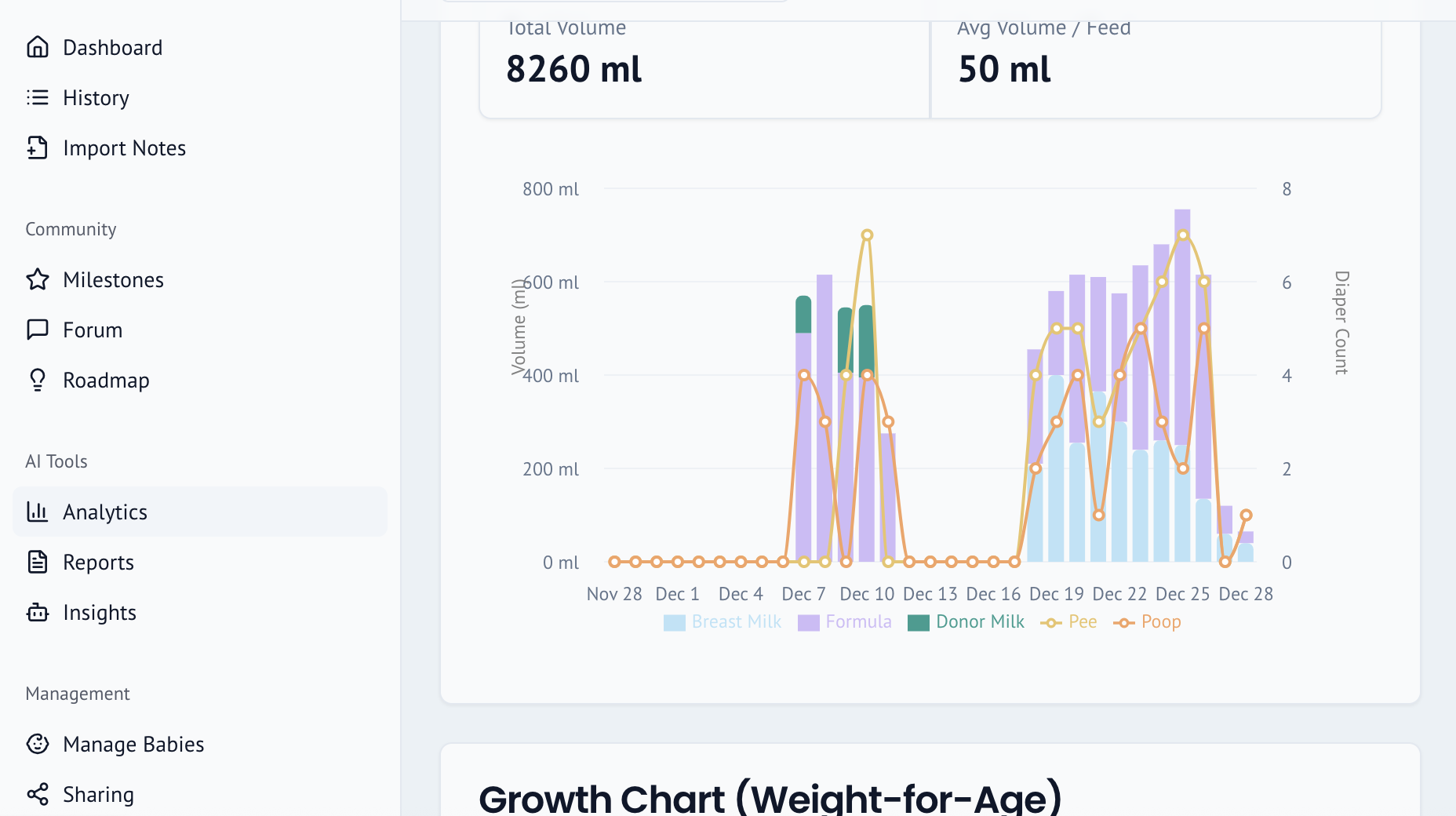Click the Dec 22 x-axis label
Screen dimensions: 1456x816
(x=1119, y=594)
